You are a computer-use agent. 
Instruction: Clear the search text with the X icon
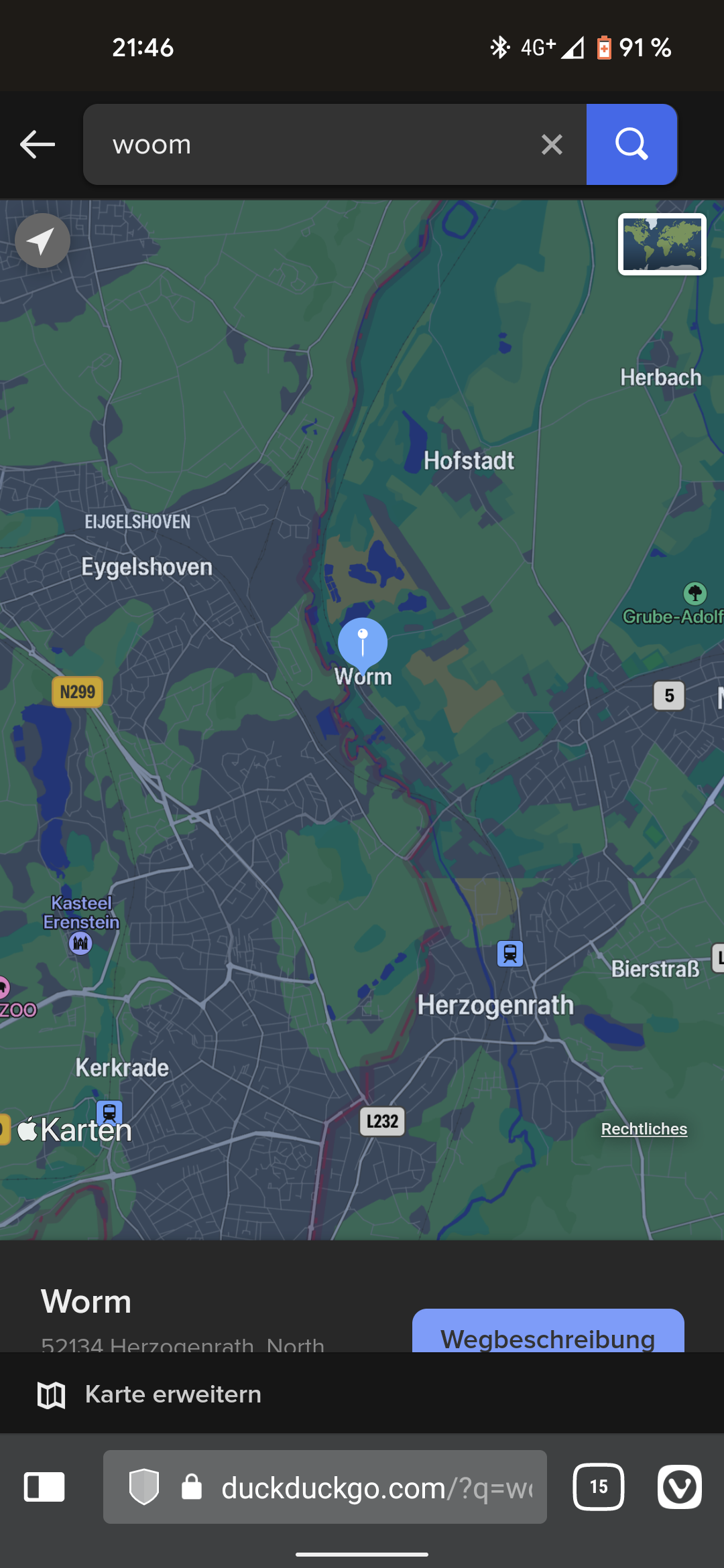552,144
